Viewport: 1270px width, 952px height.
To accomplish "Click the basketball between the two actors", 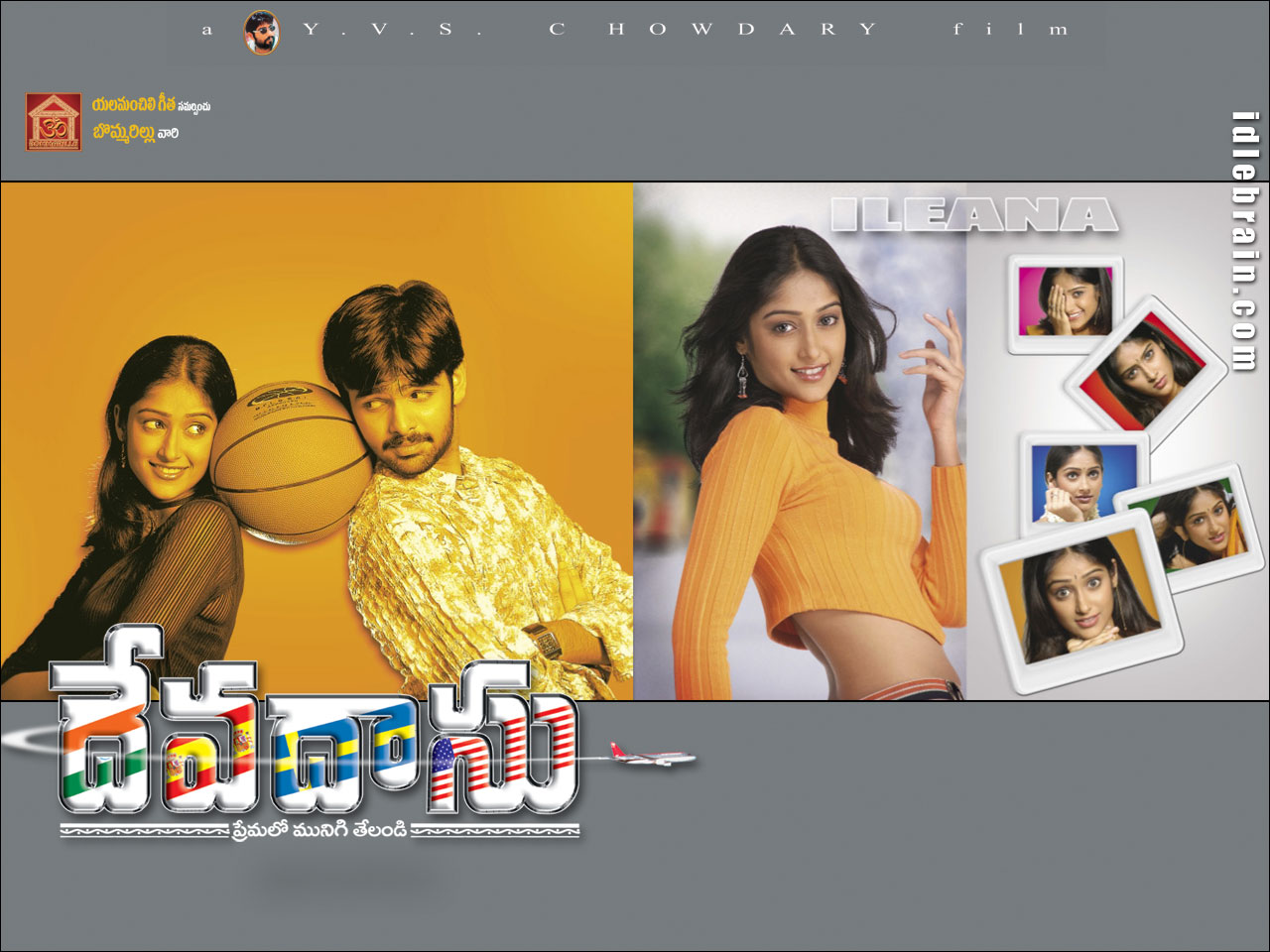I will [x=291, y=462].
